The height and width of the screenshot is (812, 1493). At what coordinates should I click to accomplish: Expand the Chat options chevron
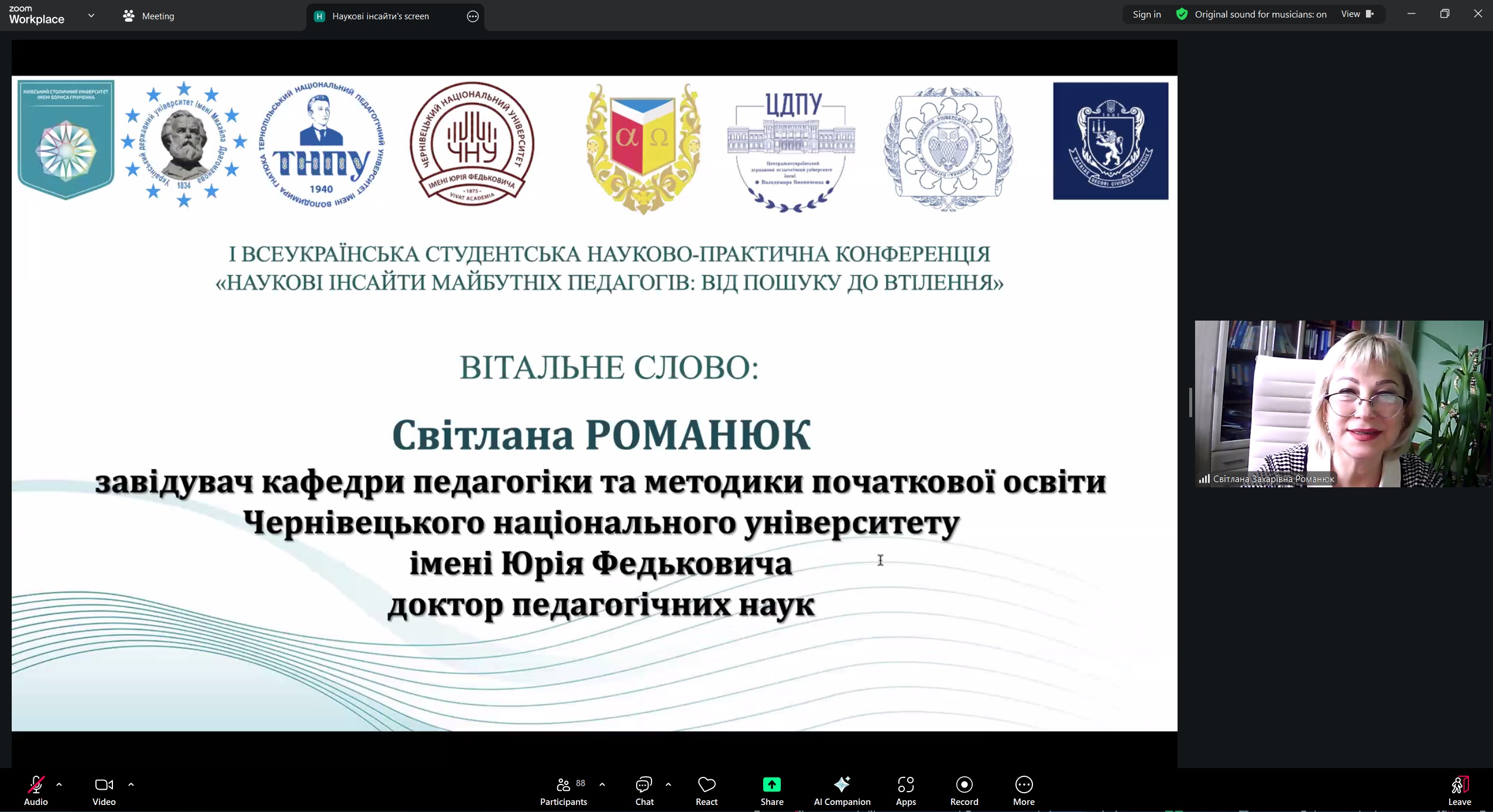668,785
